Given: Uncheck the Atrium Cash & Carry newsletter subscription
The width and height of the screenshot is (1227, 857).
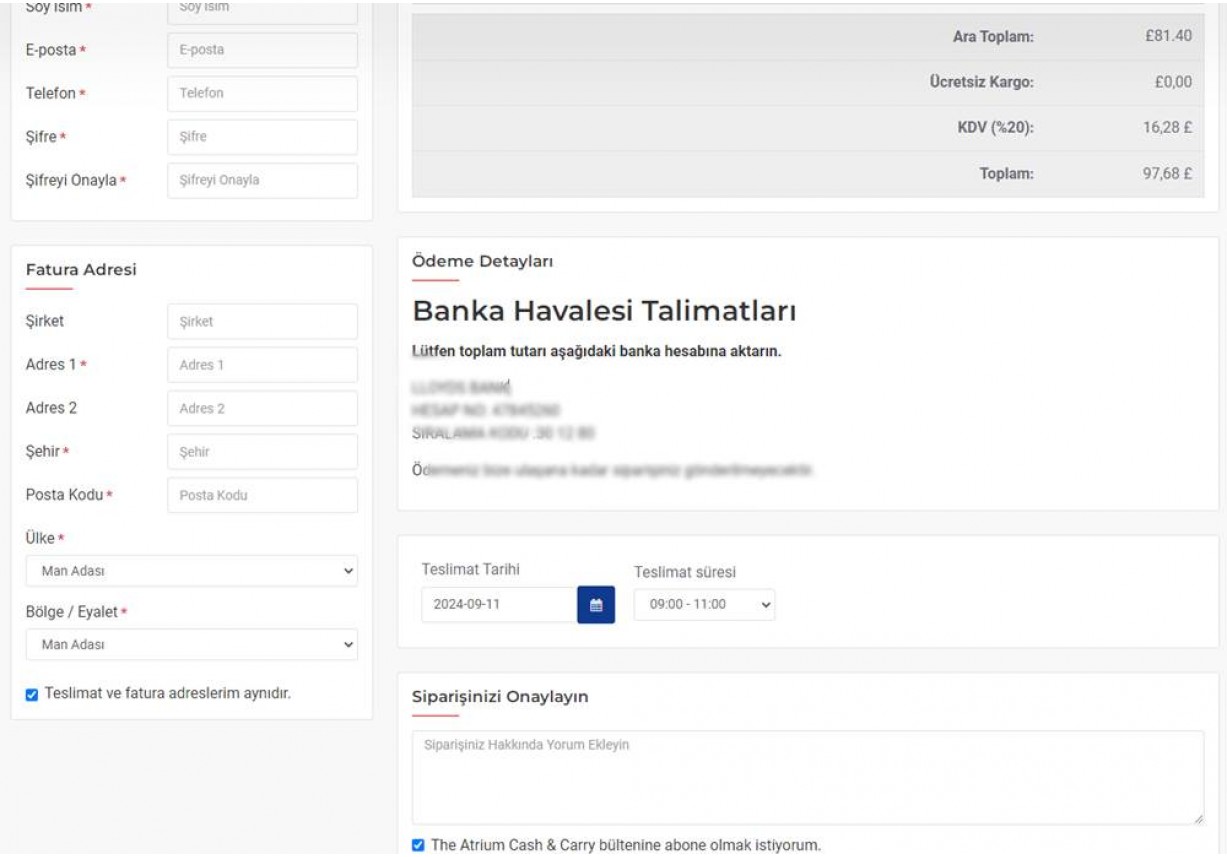Looking at the screenshot, I should (x=418, y=845).
